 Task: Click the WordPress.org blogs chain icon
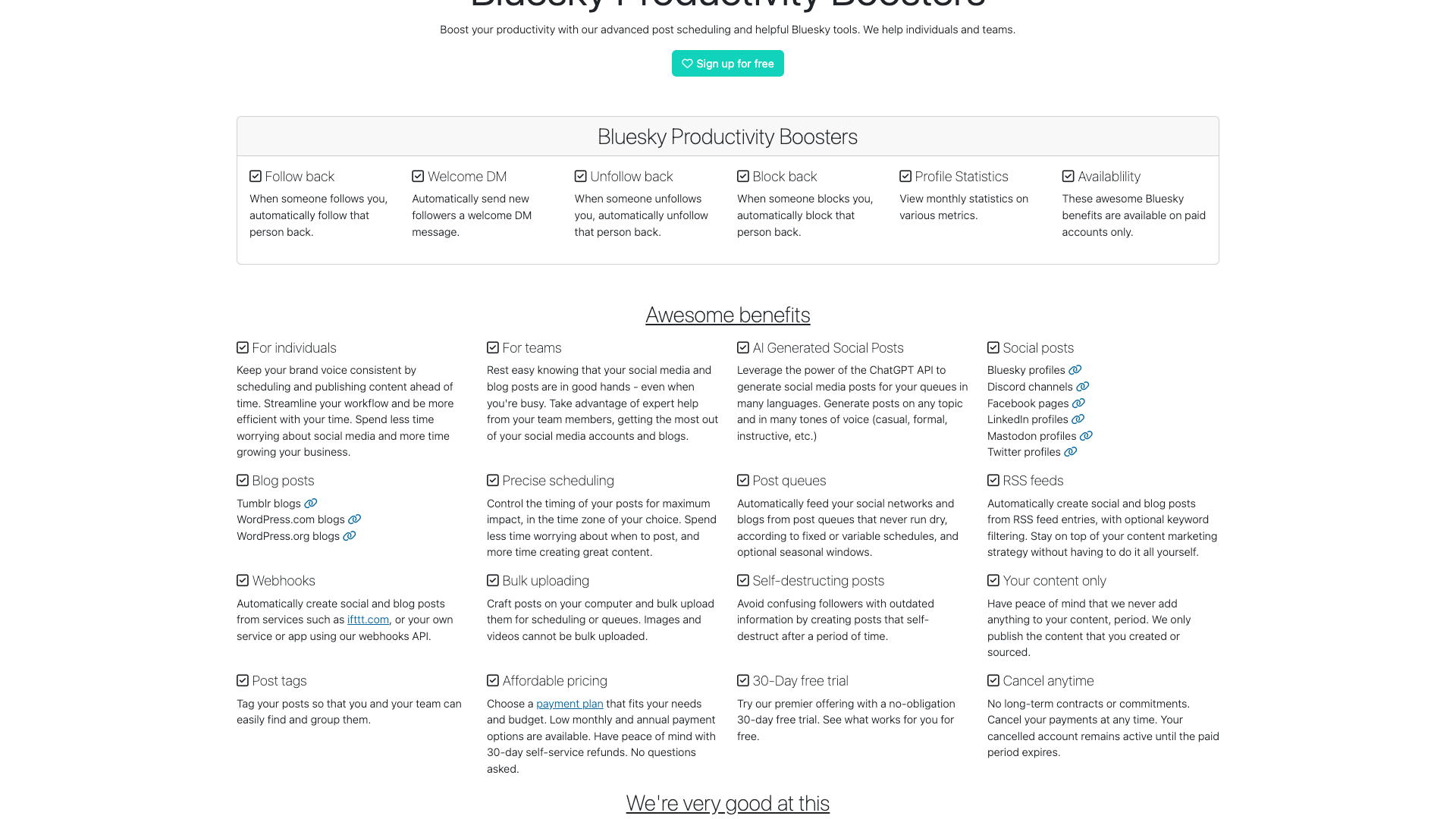coord(350,536)
